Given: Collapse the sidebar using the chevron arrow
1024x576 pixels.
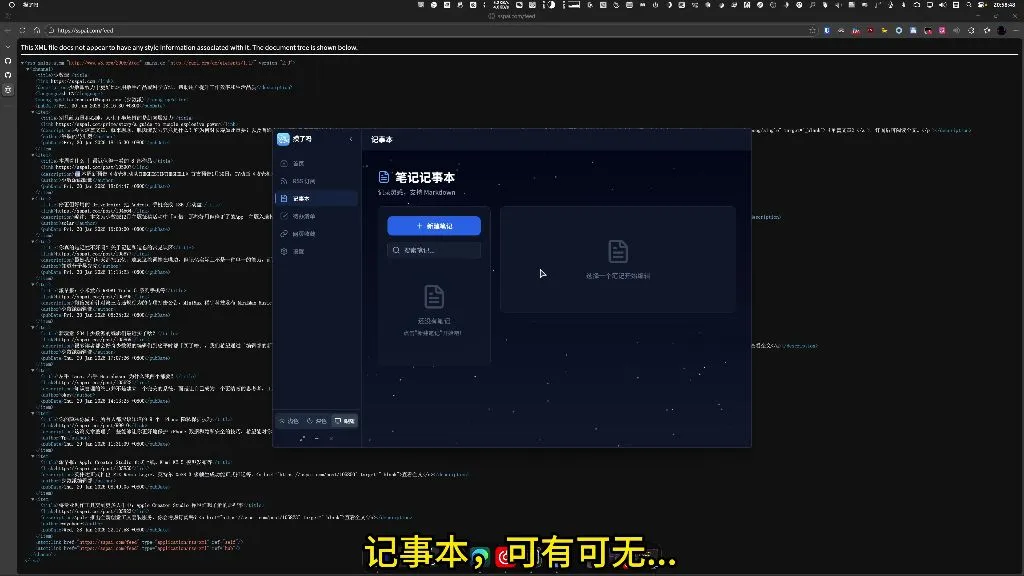Looking at the screenshot, I should [x=348, y=138].
